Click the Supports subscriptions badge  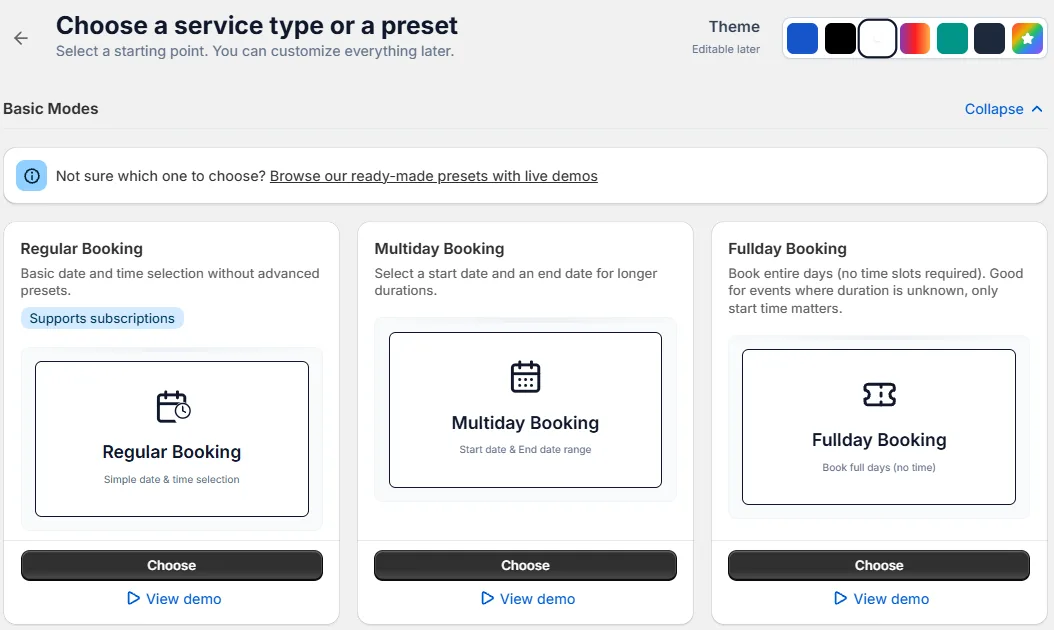(x=102, y=318)
